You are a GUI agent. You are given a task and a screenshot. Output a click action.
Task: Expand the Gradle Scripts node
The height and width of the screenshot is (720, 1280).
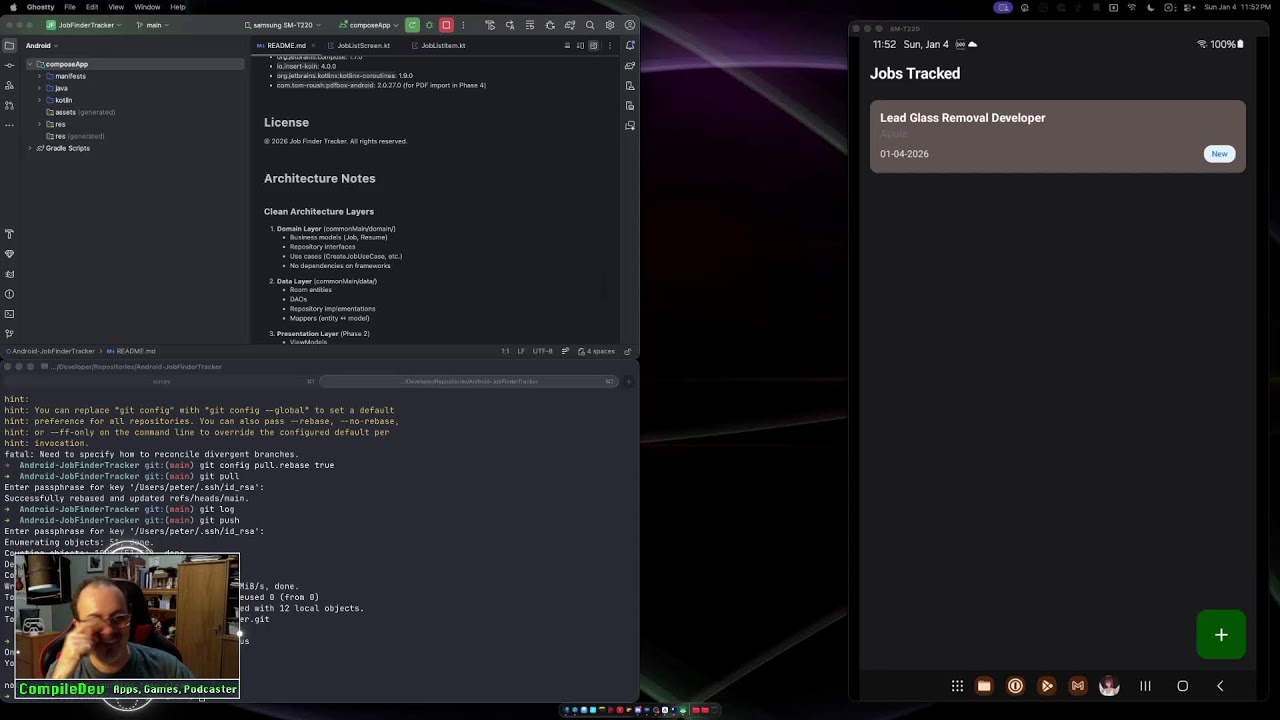pos(30,148)
